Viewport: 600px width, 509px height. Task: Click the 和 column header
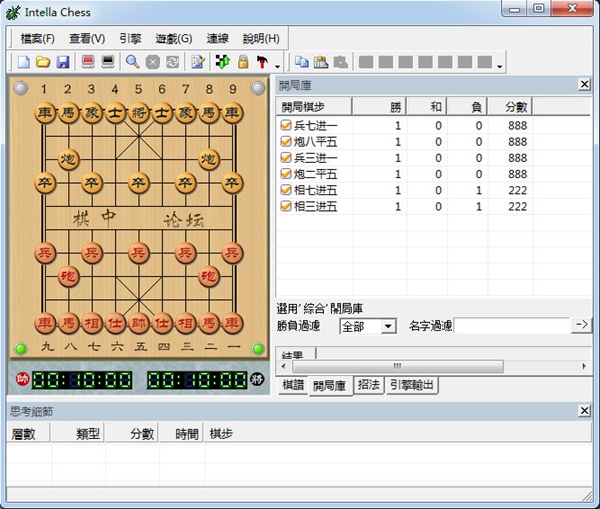(x=427, y=107)
